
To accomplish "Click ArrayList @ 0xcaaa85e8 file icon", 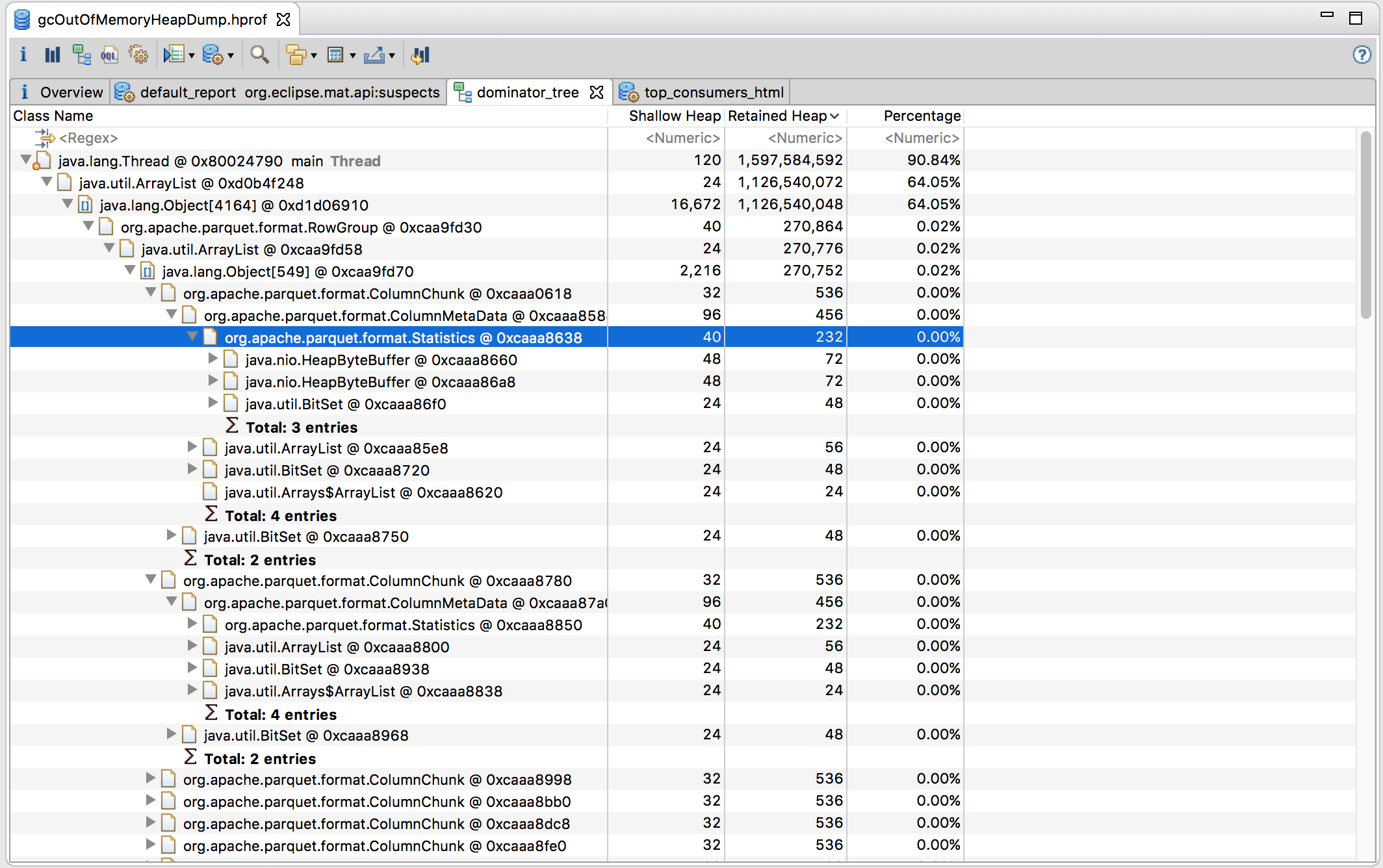I will [210, 448].
